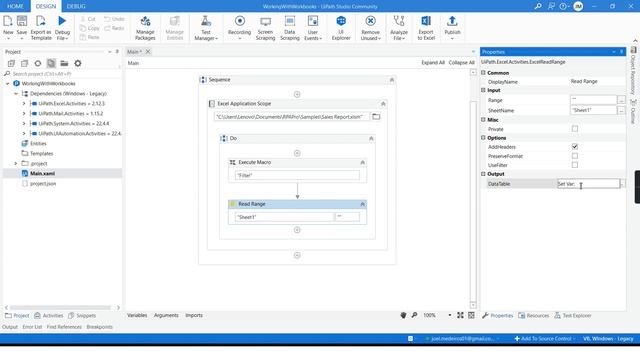Screen dimensions: 640x360
Task: Click the New project icon
Action: [x=8, y=21]
